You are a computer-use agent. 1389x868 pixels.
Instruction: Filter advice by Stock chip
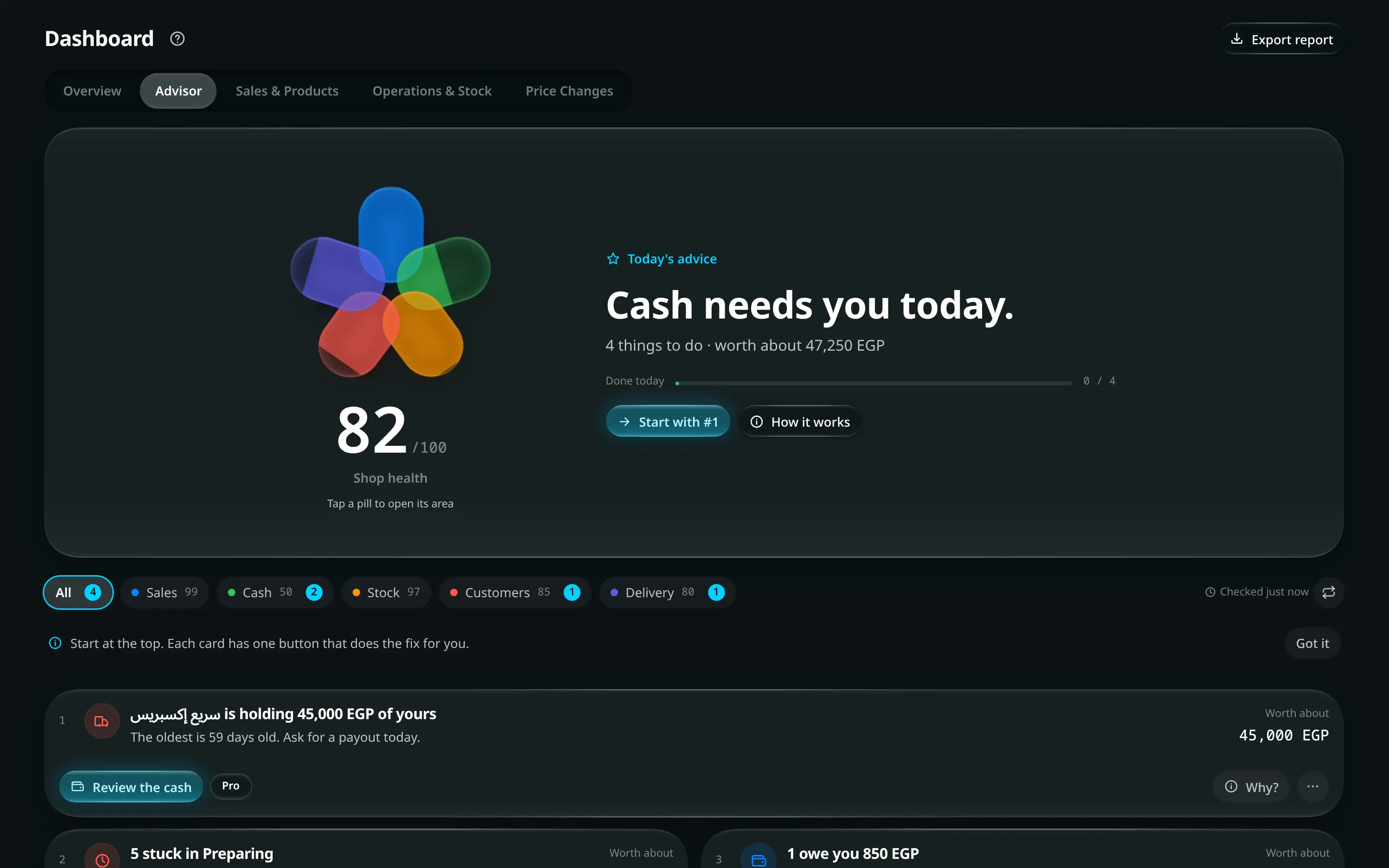pyautogui.click(x=386, y=592)
